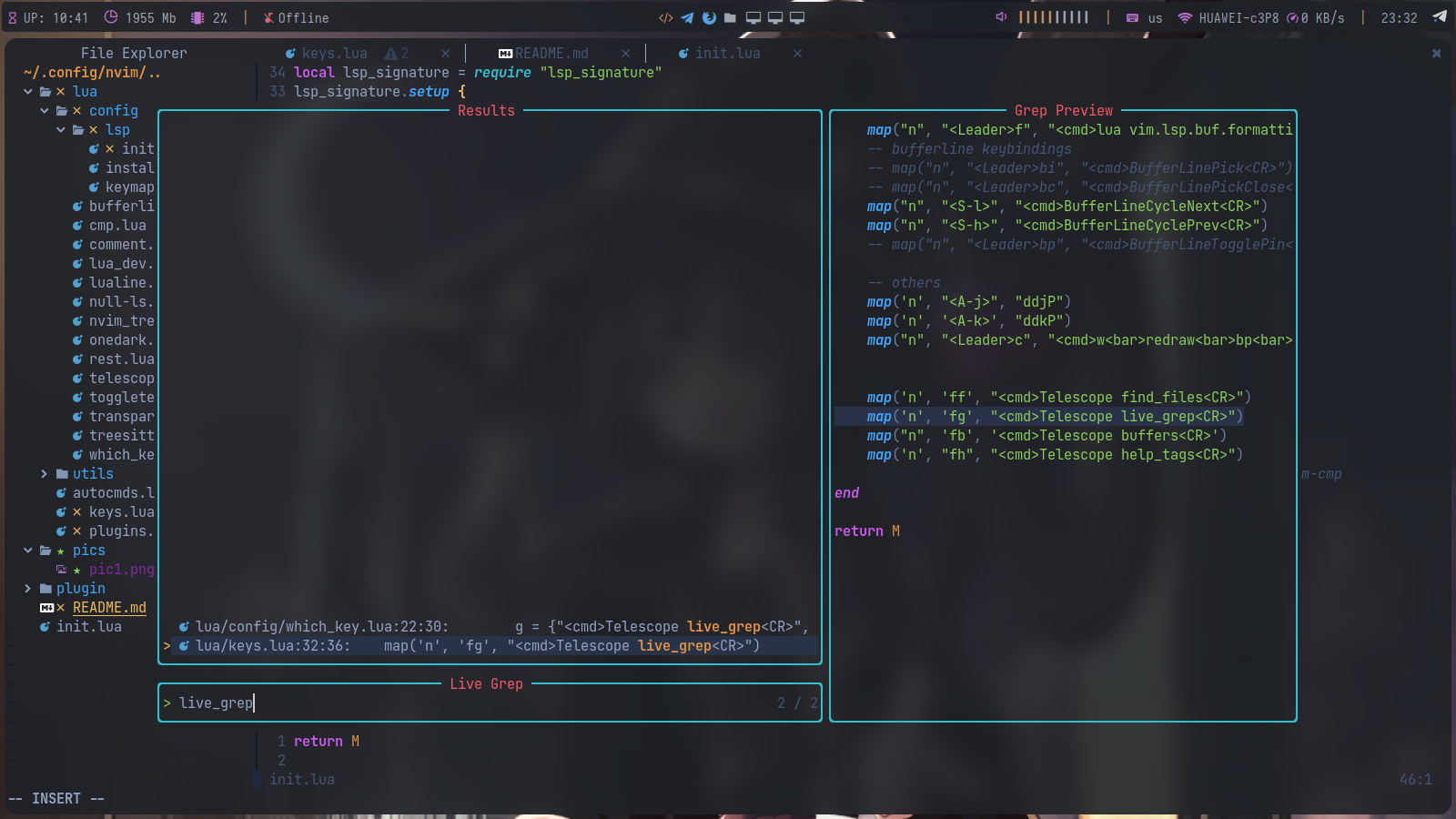Click the git status mark beside lua folder
Screen dimensions: 1456x819
tap(61, 92)
